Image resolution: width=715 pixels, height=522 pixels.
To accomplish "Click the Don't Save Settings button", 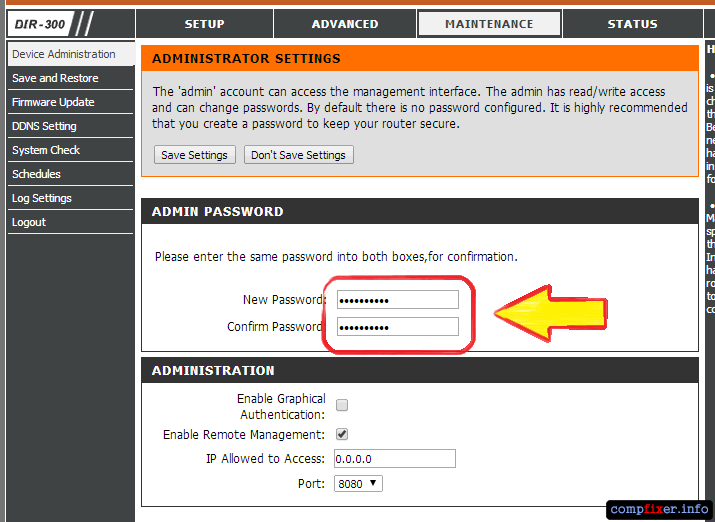I will pyautogui.click(x=299, y=155).
